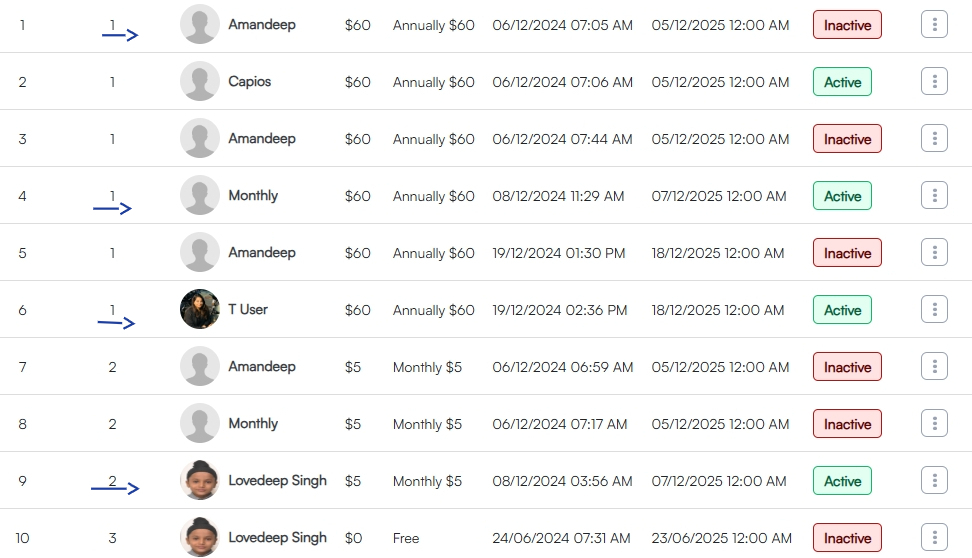Image resolution: width=972 pixels, height=558 pixels.
Task: Open actions menu for row 4 Monthly
Action: (x=934, y=196)
